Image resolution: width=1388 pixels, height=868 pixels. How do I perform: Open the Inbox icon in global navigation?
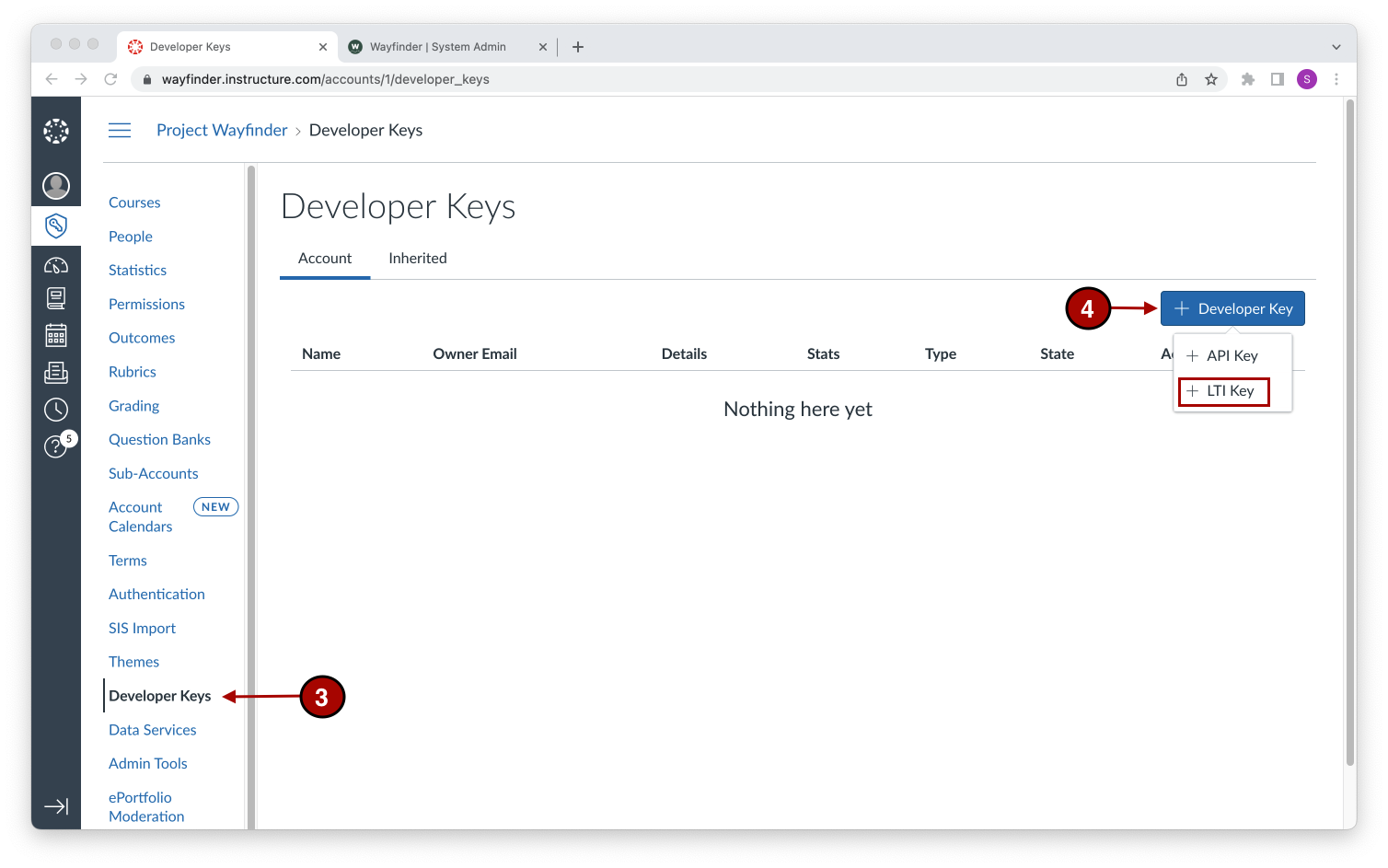pos(56,373)
